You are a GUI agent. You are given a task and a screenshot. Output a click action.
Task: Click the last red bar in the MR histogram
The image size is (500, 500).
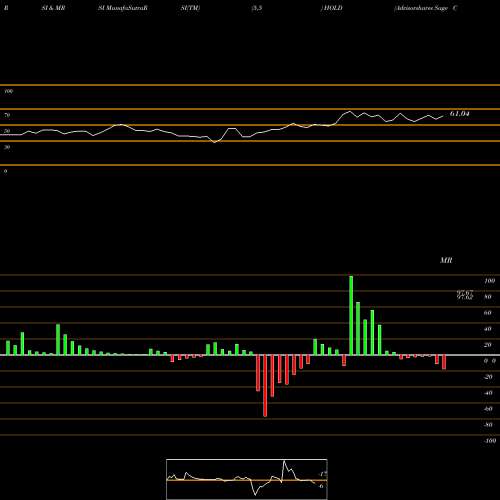click(x=444, y=362)
